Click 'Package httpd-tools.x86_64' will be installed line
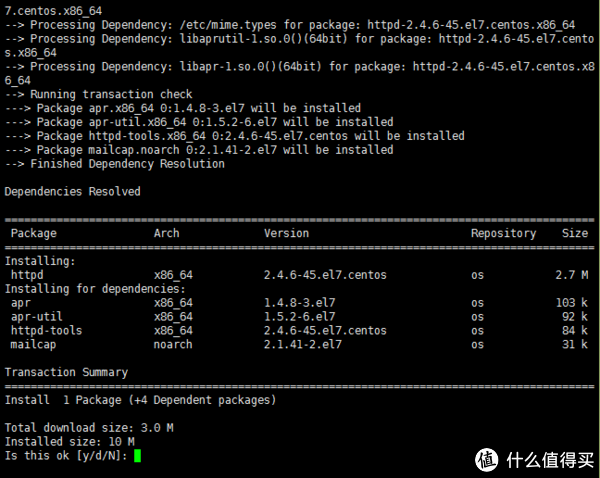600x478 pixels. pos(234,136)
